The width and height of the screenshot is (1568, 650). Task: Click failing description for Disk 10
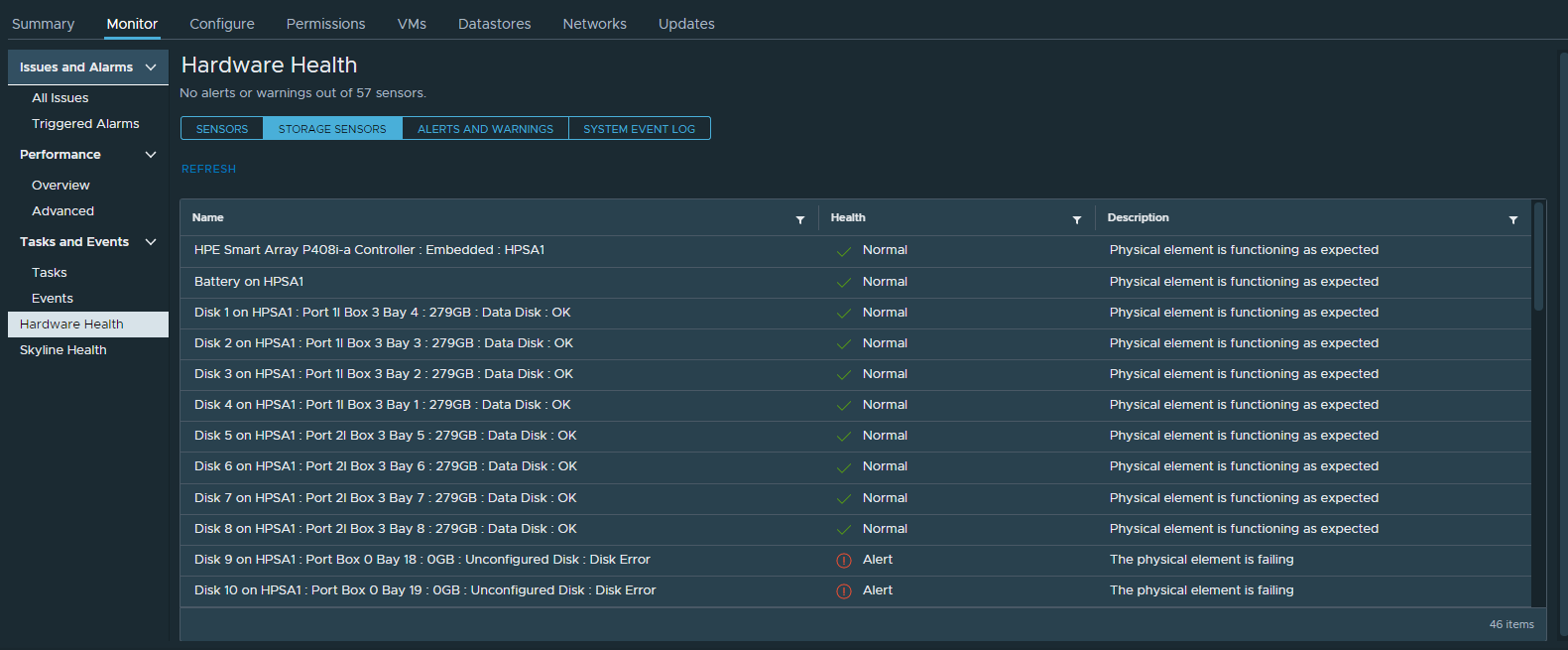tap(1201, 590)
